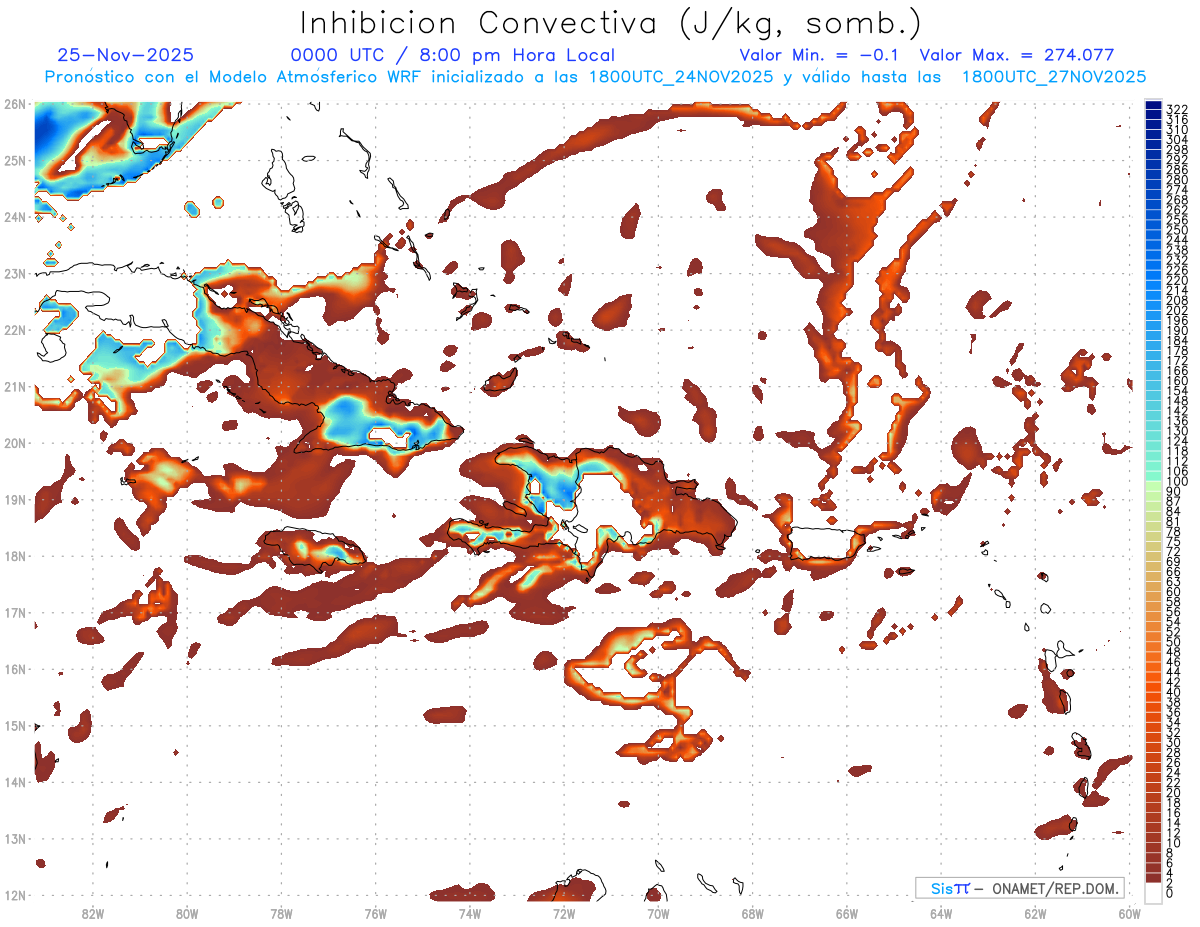
Task: Click the '19N' latitude label
Action: (14, 499)
